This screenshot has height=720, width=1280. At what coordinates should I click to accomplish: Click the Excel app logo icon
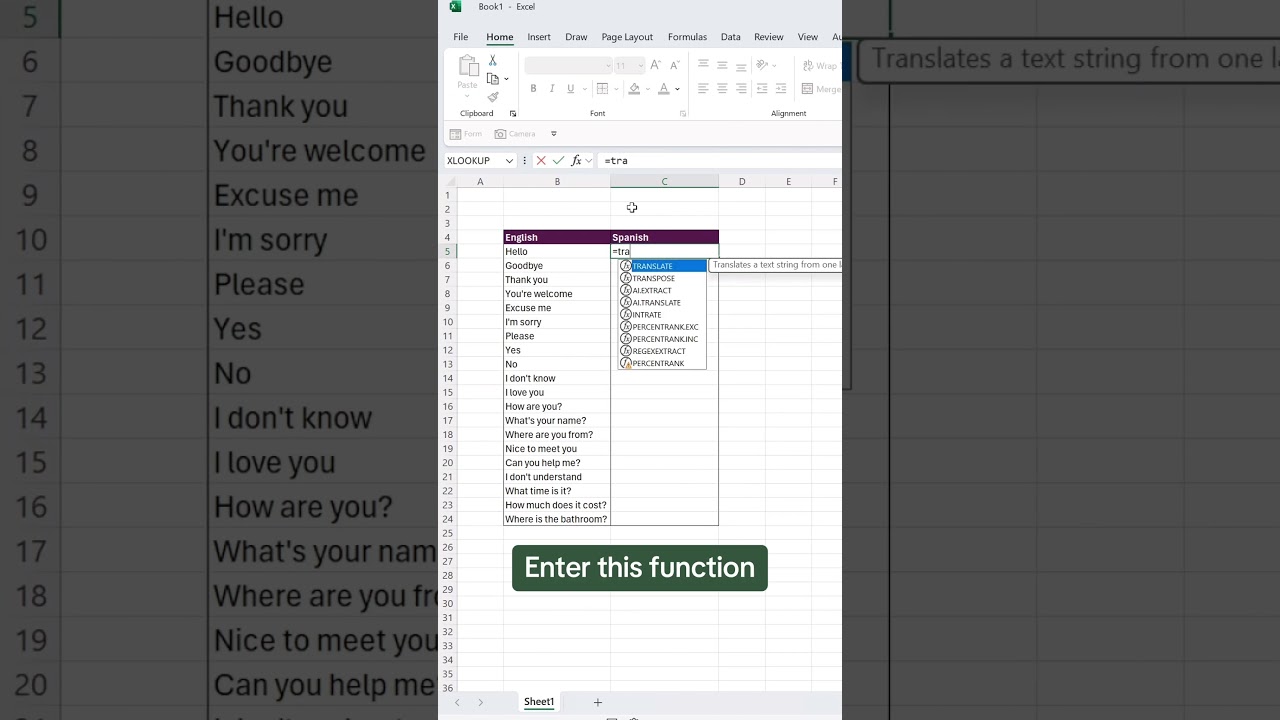(455, 7)
